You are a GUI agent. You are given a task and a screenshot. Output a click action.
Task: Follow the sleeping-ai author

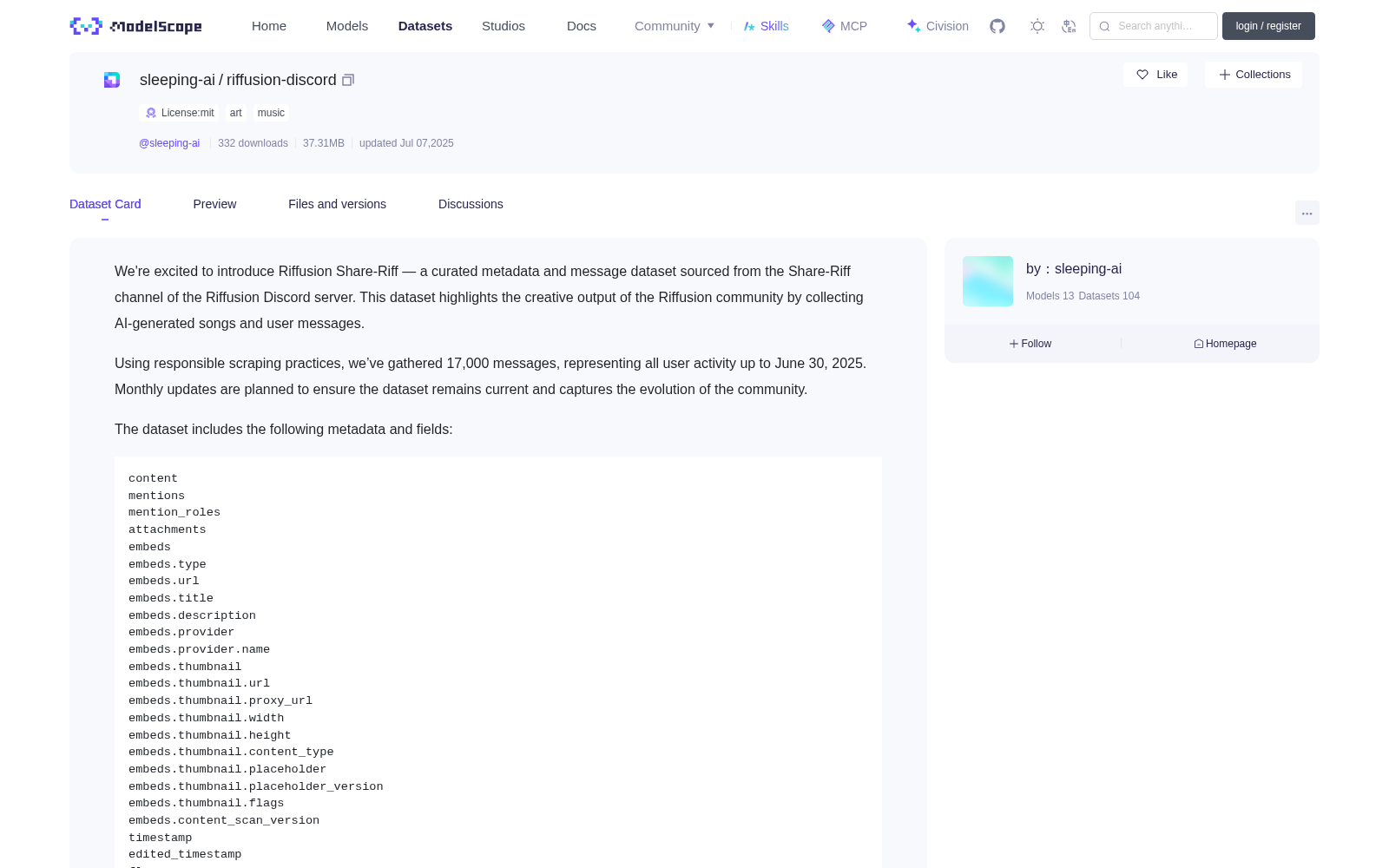point(1030,344)
